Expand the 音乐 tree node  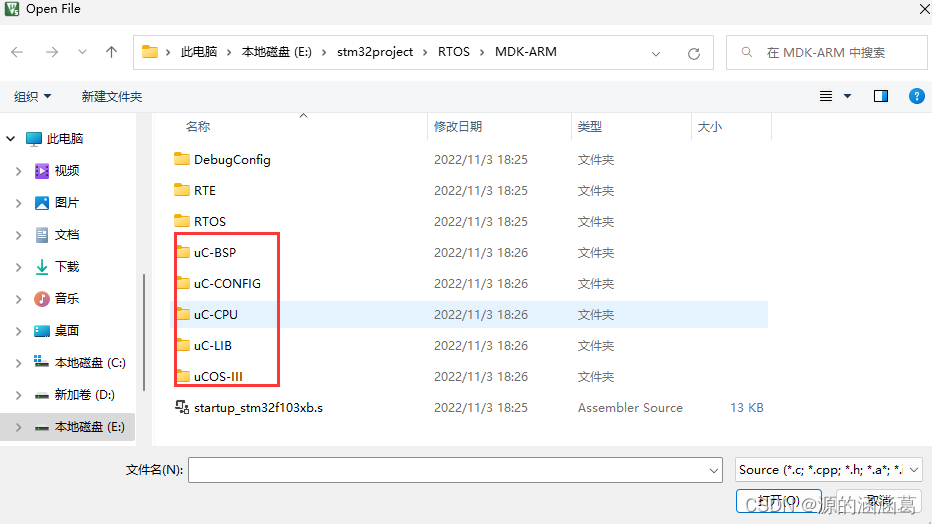coord(18,299)
